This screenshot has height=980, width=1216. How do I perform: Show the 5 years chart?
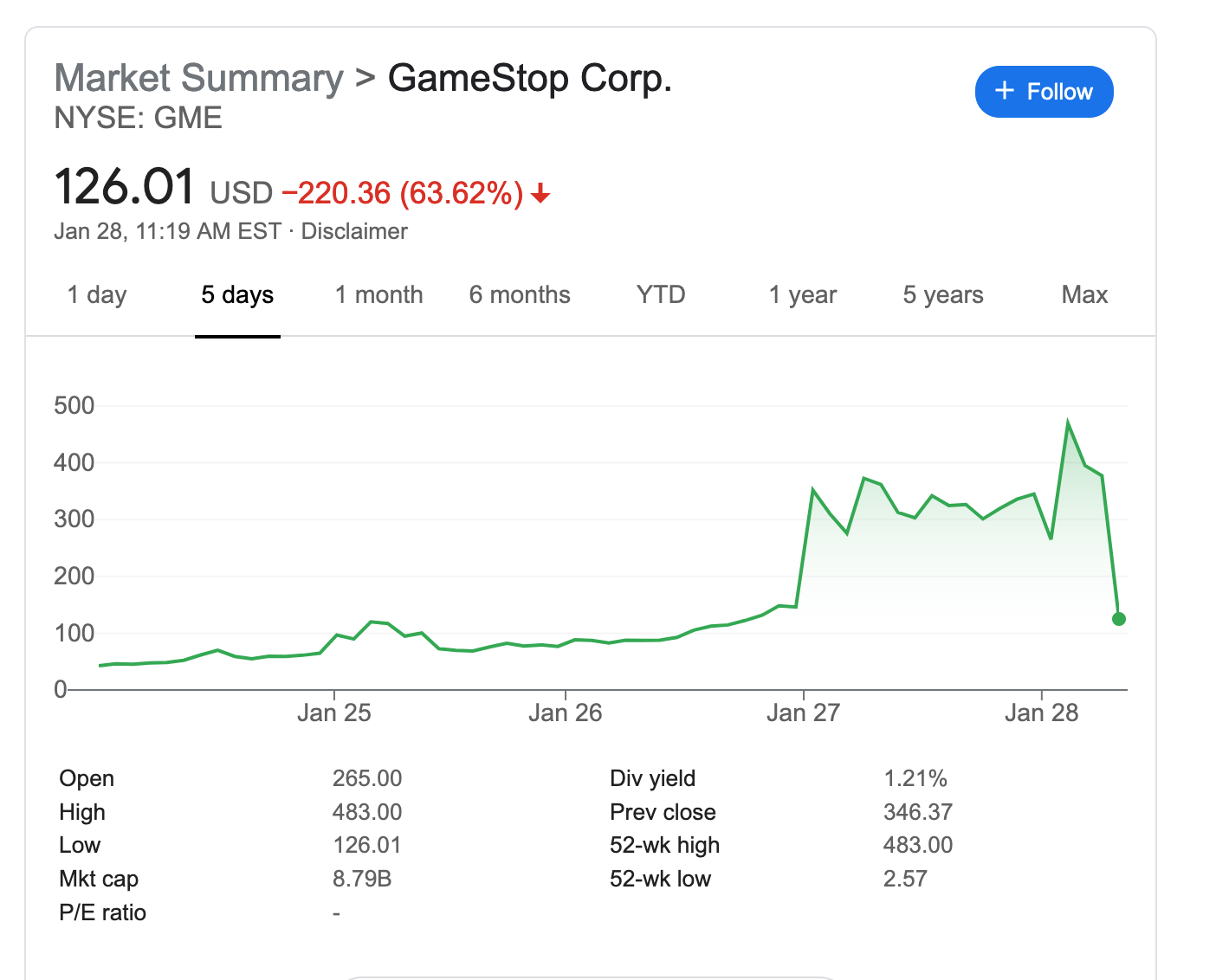[x=943, y=295]
